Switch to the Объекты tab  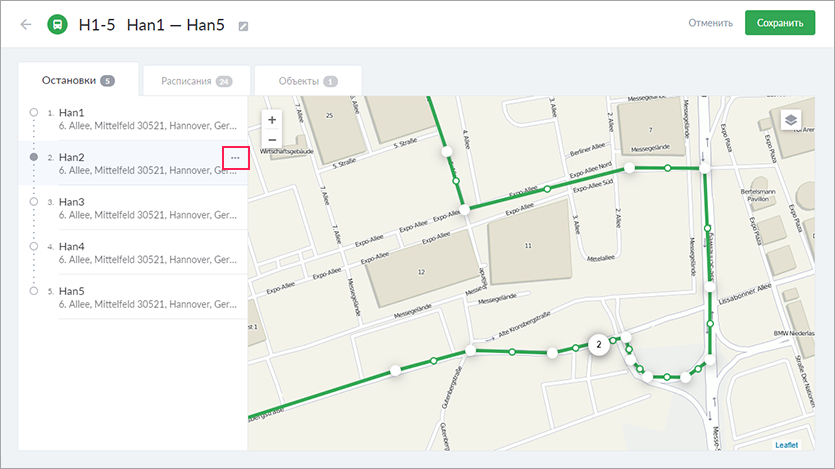[307, 81]
